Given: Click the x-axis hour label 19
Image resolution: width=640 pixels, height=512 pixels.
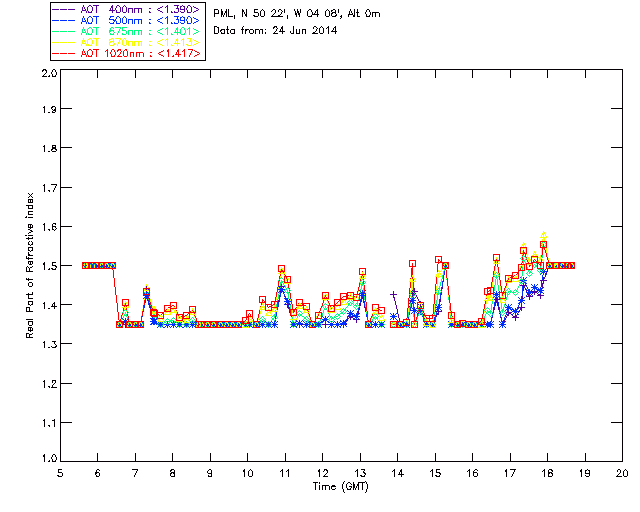Looking at the screenshot, I should (x=585, y=473).
